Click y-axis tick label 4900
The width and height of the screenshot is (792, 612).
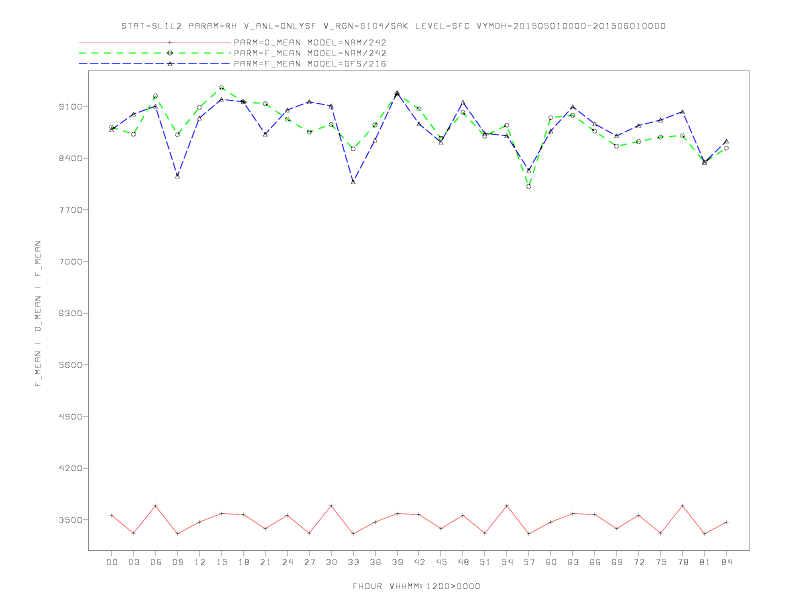pyautogui.click(x=72, y=417)
